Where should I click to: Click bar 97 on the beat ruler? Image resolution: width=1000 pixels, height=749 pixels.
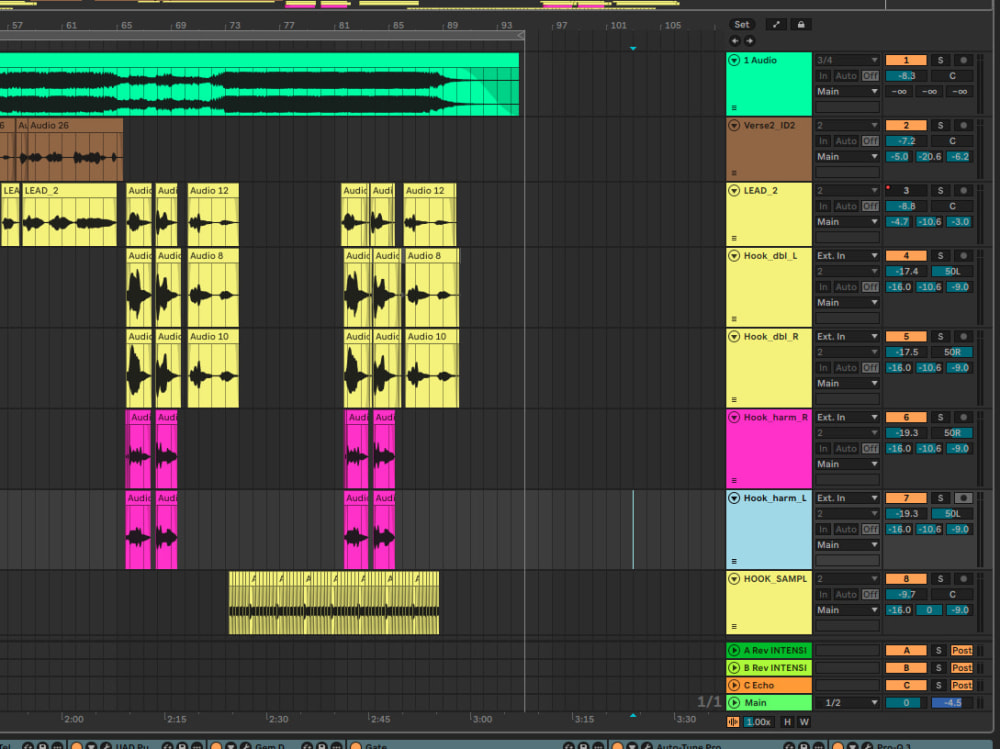pos(561,26)
